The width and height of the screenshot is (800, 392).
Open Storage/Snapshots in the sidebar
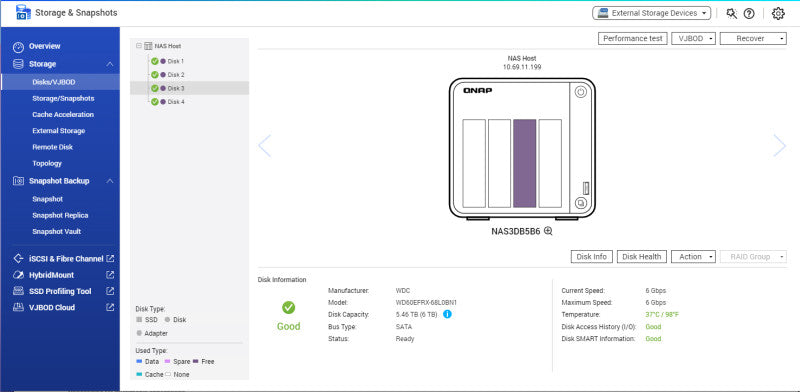pos(63,99)
